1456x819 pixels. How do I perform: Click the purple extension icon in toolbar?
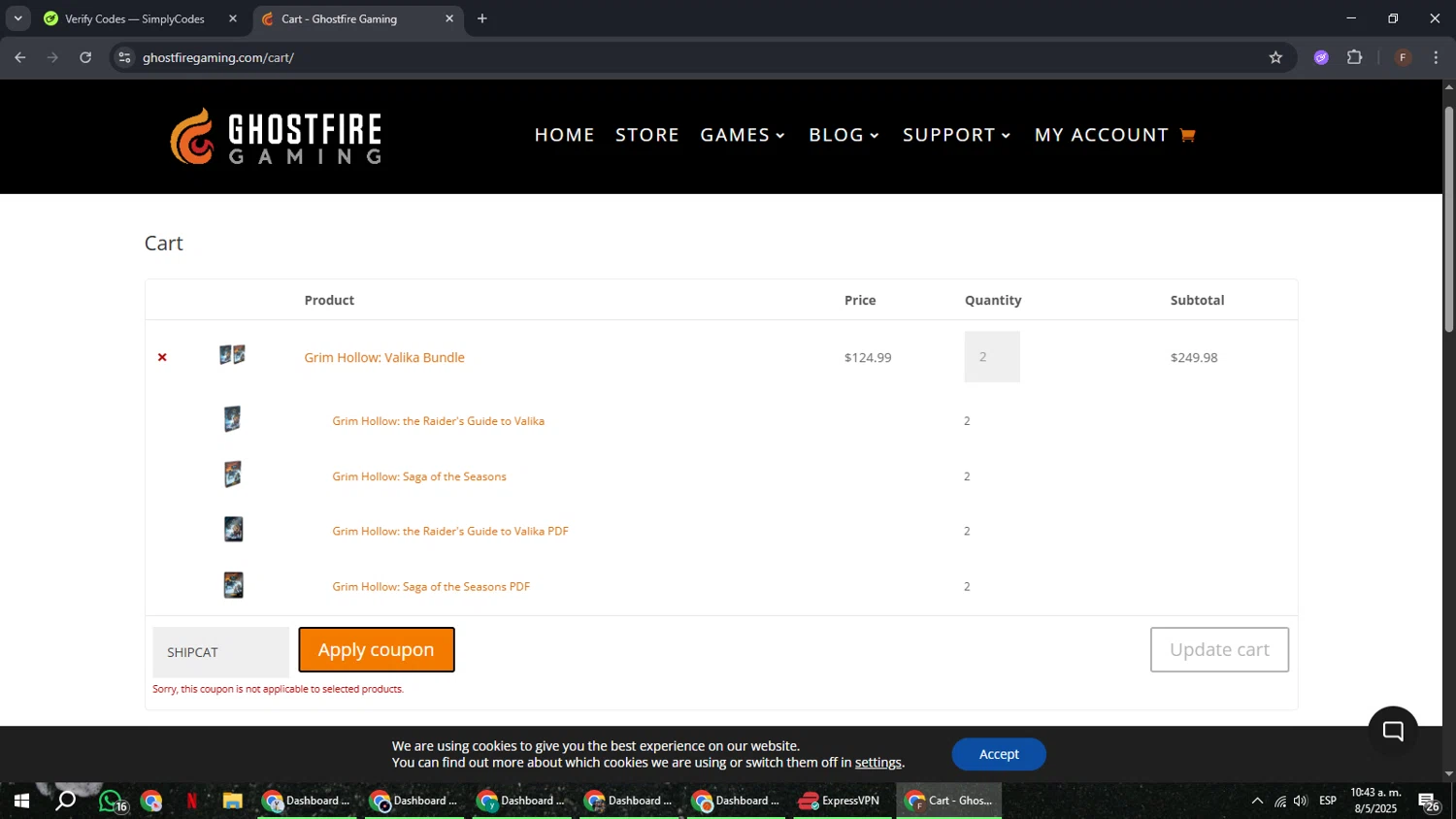point(1321,57)
